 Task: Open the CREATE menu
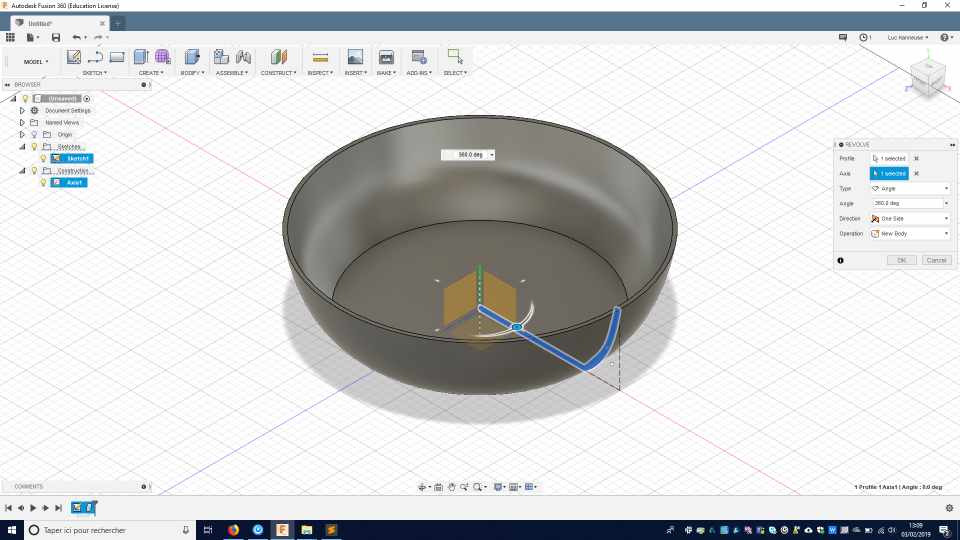pyautogui.click(x=151, y=73)
